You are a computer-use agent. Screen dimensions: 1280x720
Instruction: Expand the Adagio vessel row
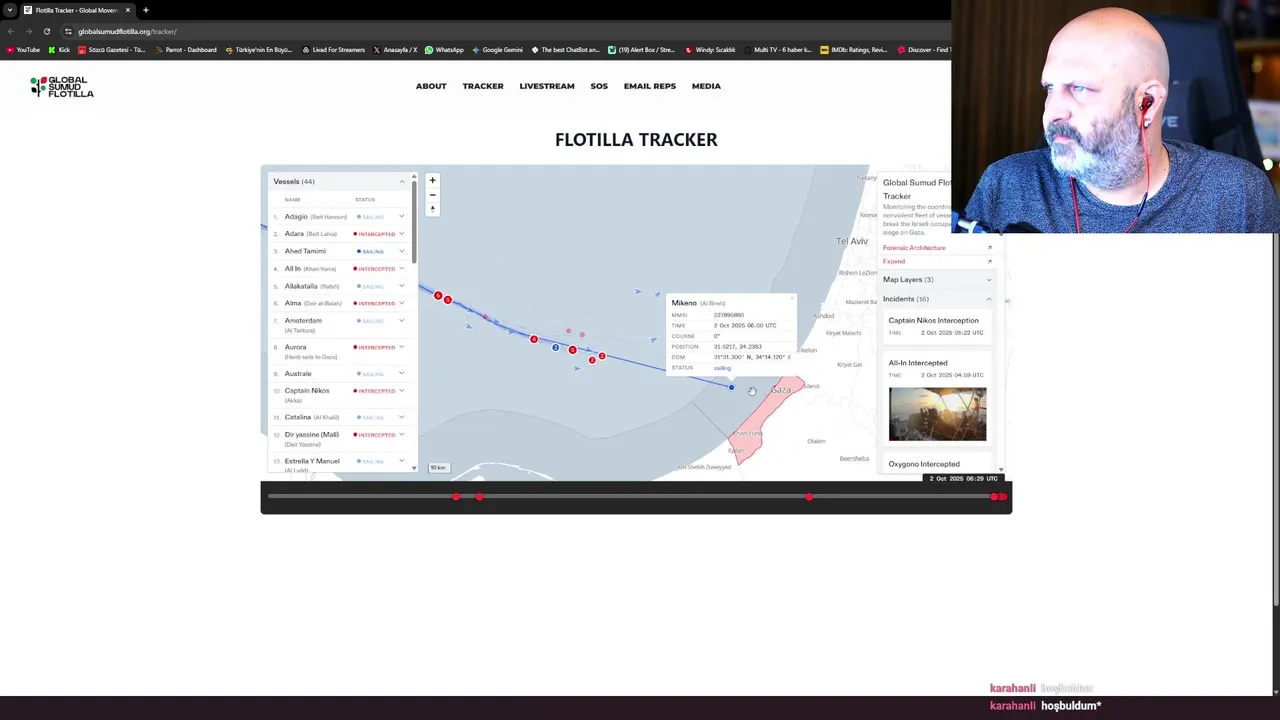point(402,216)
